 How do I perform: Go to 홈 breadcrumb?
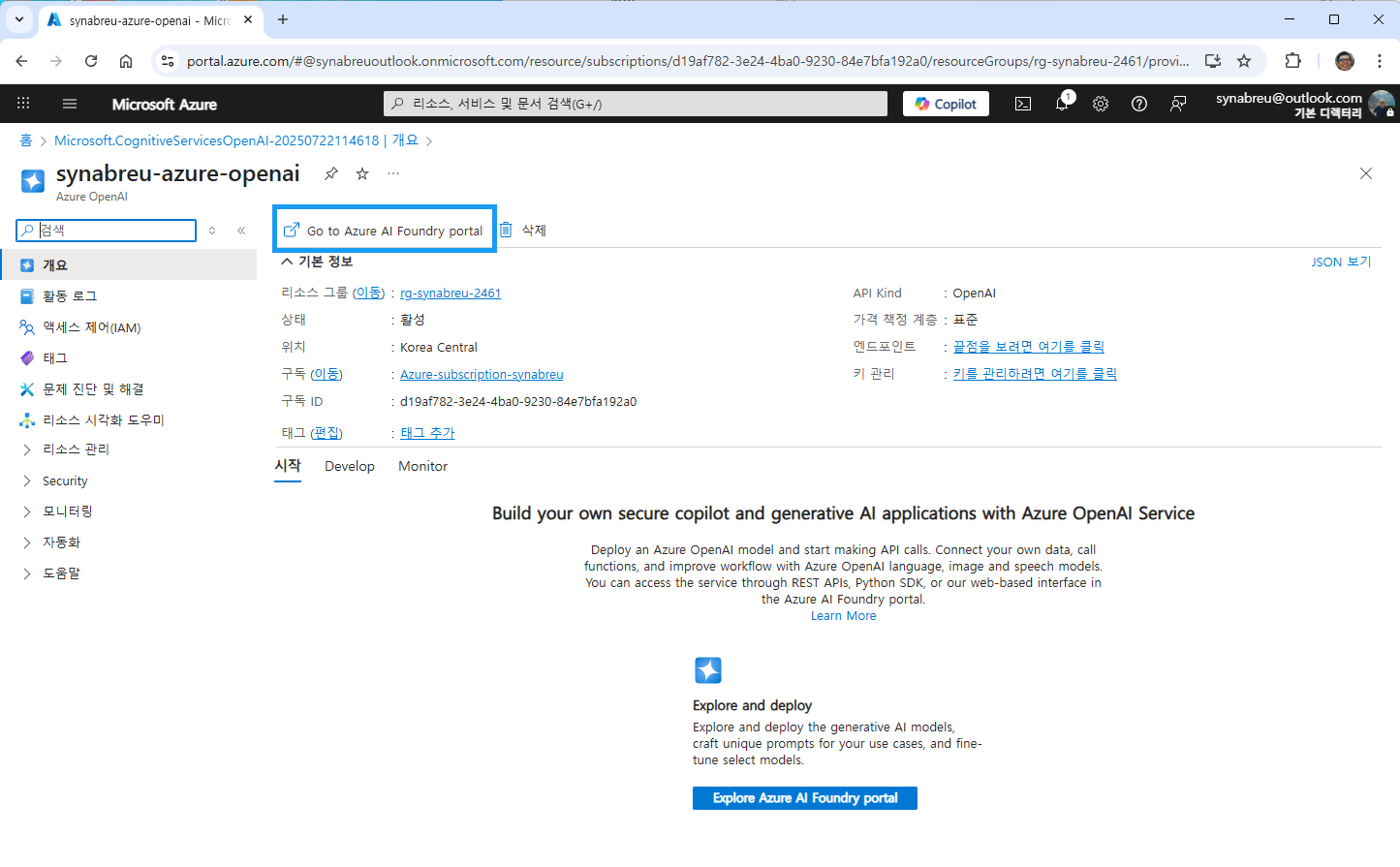26,140
